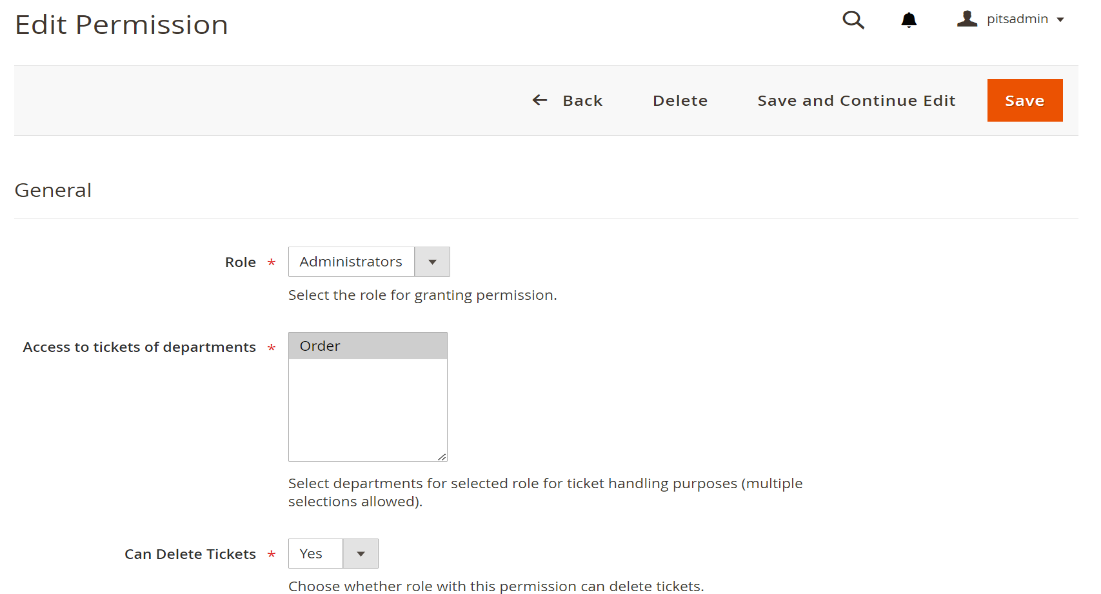This screenshot has width=1101, height=594.
Task: Click the left arrow icon beside Back
Action: (540, 100)
